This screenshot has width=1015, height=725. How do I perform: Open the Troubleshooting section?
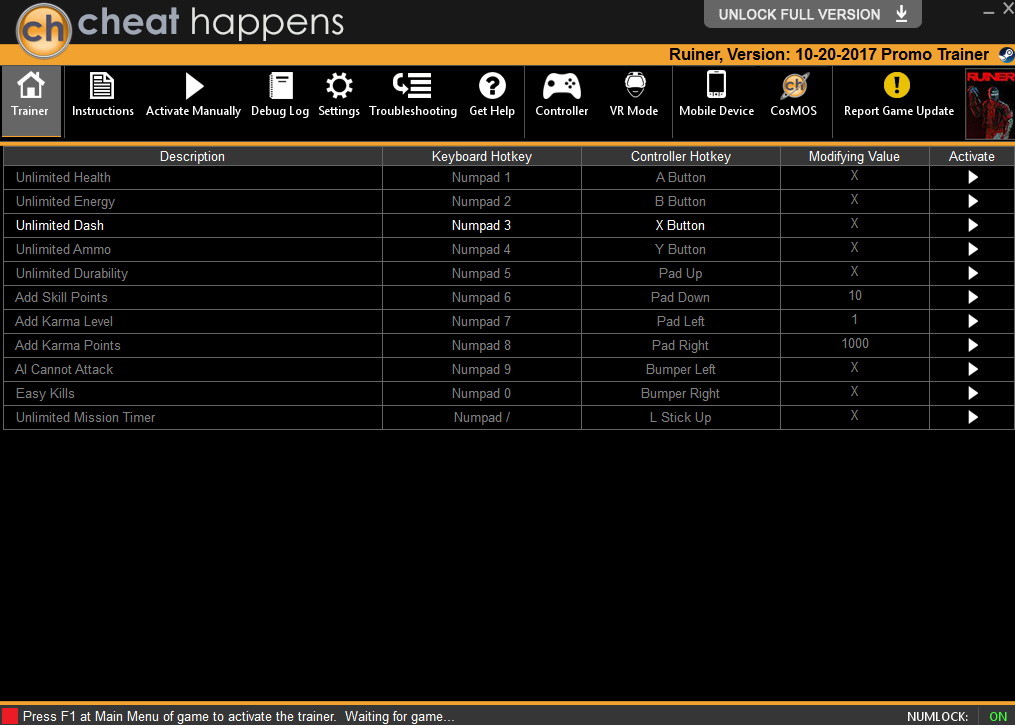(x=412, y=95)
